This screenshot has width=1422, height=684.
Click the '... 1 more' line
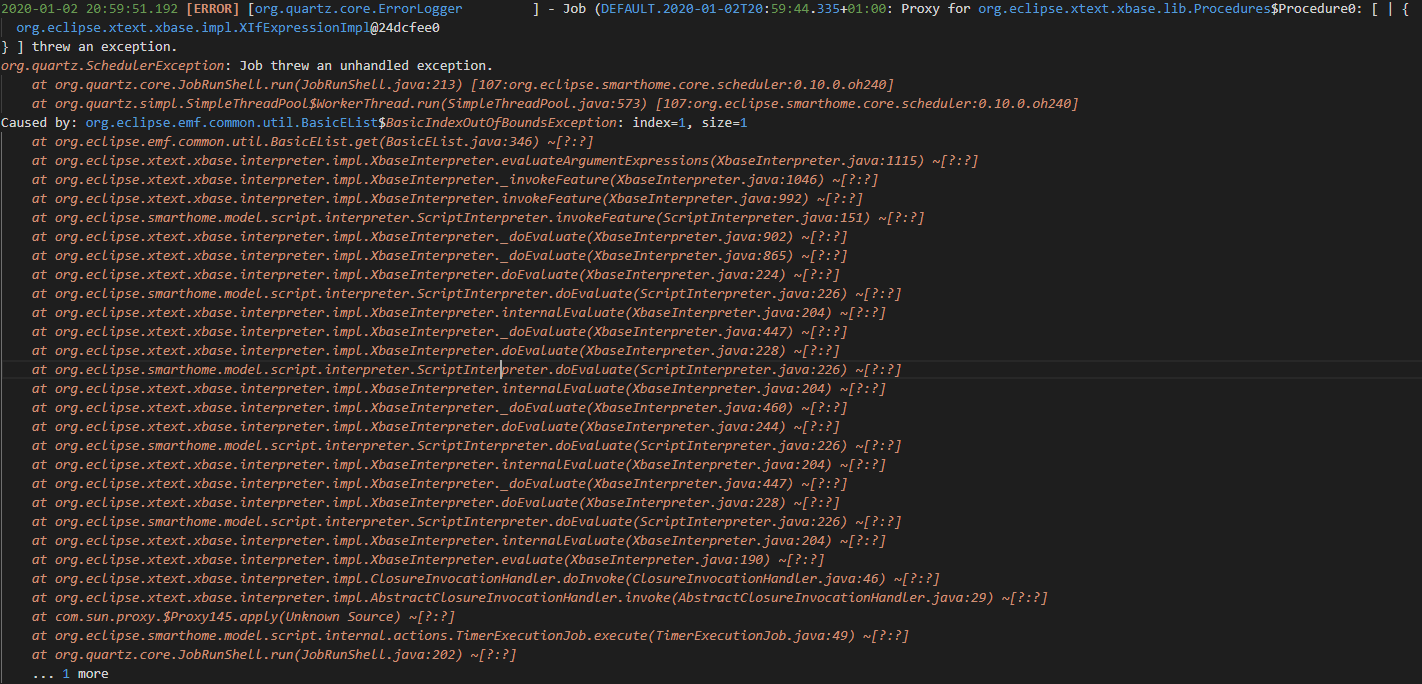tap(70, 674)
